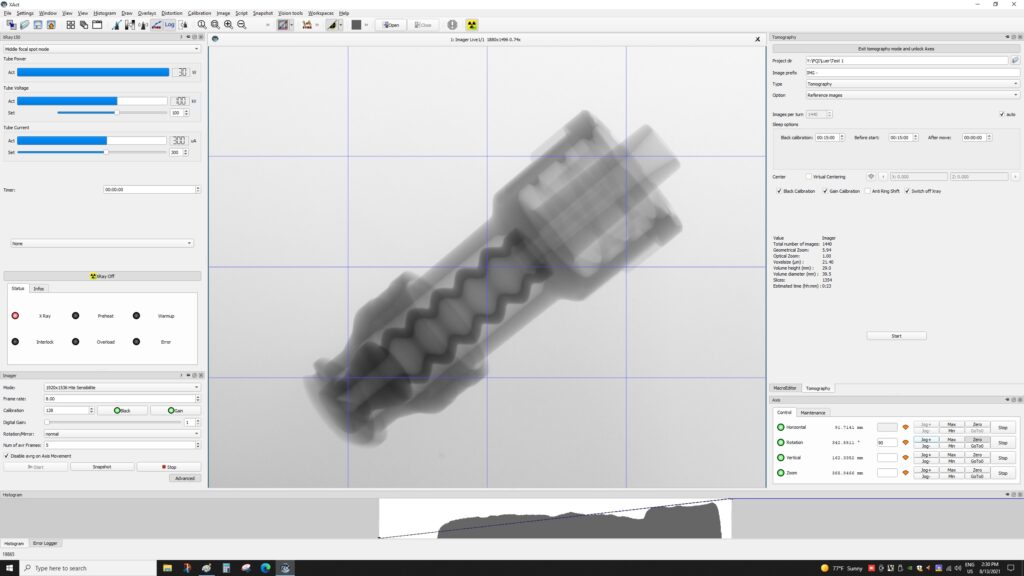Switch to the Maintenance tab
Screen dimensions: 1024x576
[813, 412]
